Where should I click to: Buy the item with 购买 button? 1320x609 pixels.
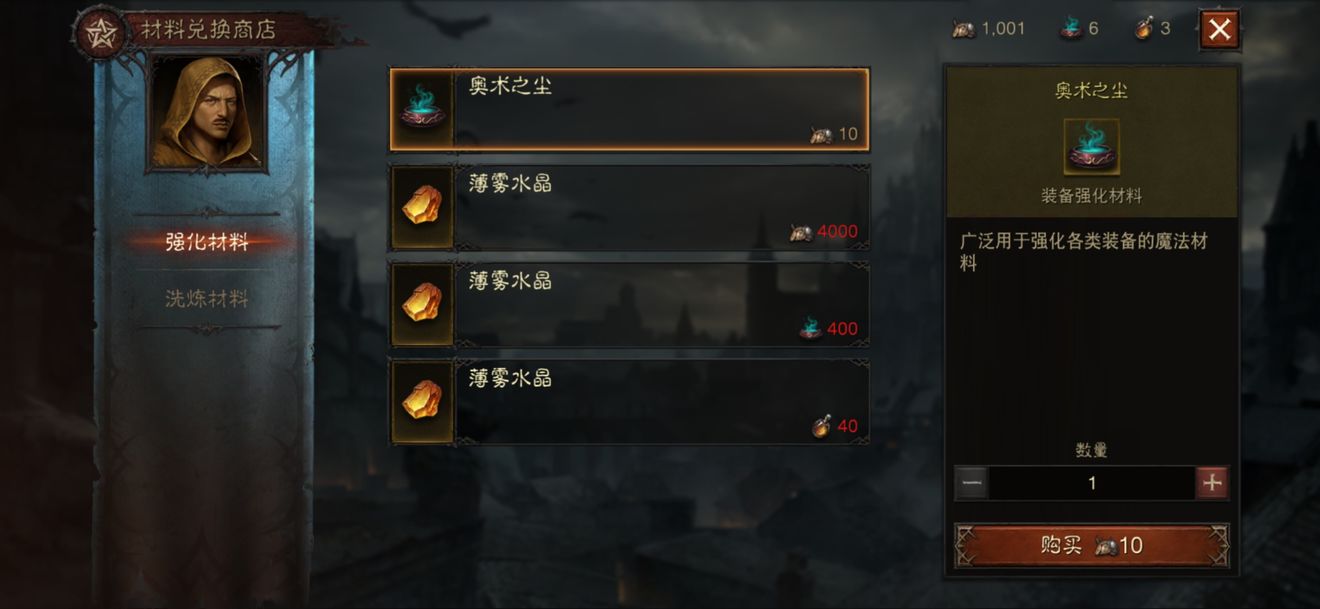(1092, 545)
